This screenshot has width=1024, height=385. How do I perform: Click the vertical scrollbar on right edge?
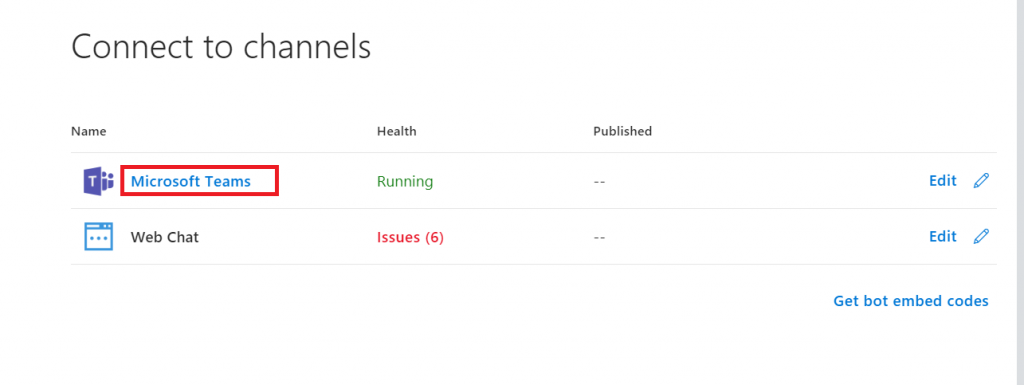pos(1018,192)
